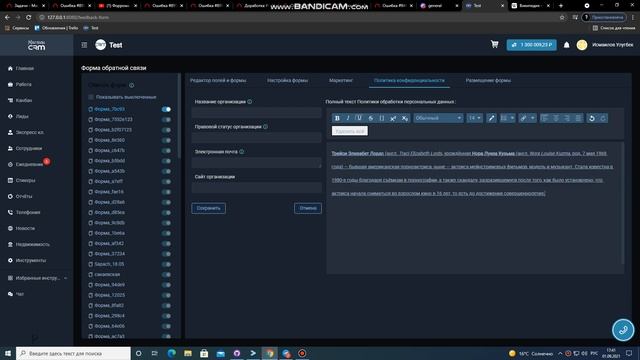Image resolution: width=640 pixels, height=360 pixels.
Task: Open 'Работа' in the sidebar
Action: tap(23, 84)
